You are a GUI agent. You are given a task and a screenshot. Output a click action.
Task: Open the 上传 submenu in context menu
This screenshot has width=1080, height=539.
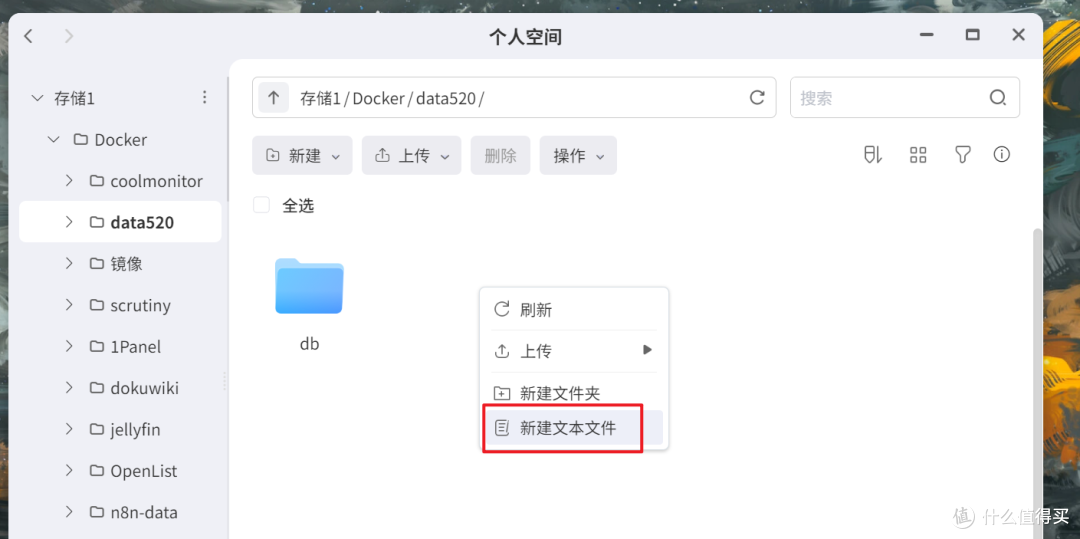pos(574,351)
